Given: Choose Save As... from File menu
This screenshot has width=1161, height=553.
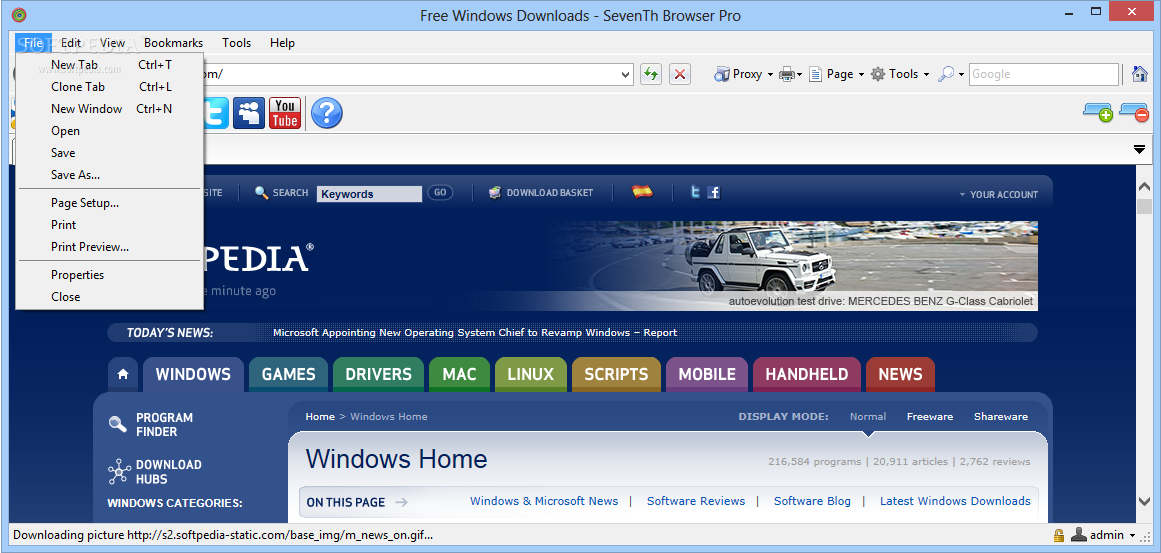Looking at the screenshot, I should 110,175.
